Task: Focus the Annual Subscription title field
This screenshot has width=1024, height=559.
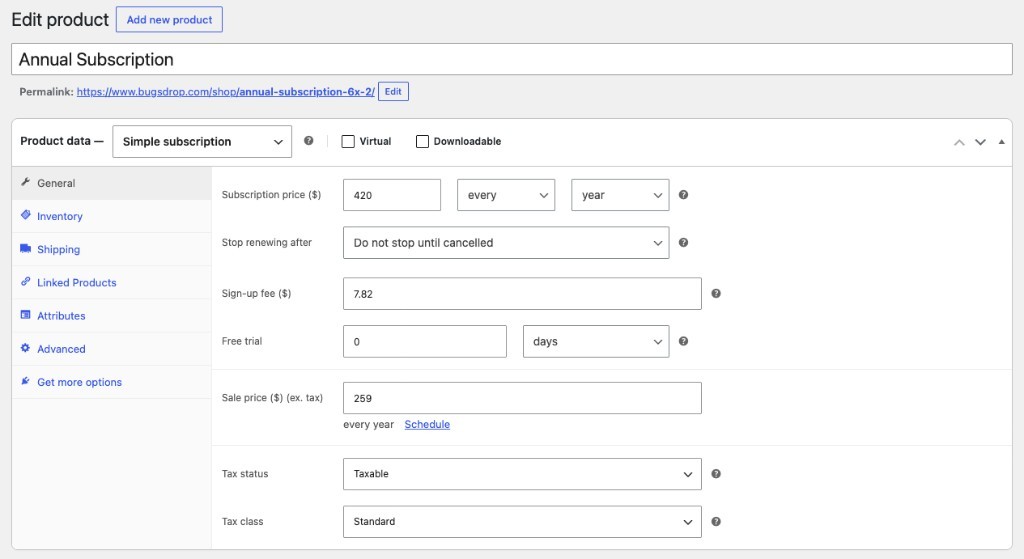Action: [512, 59]
